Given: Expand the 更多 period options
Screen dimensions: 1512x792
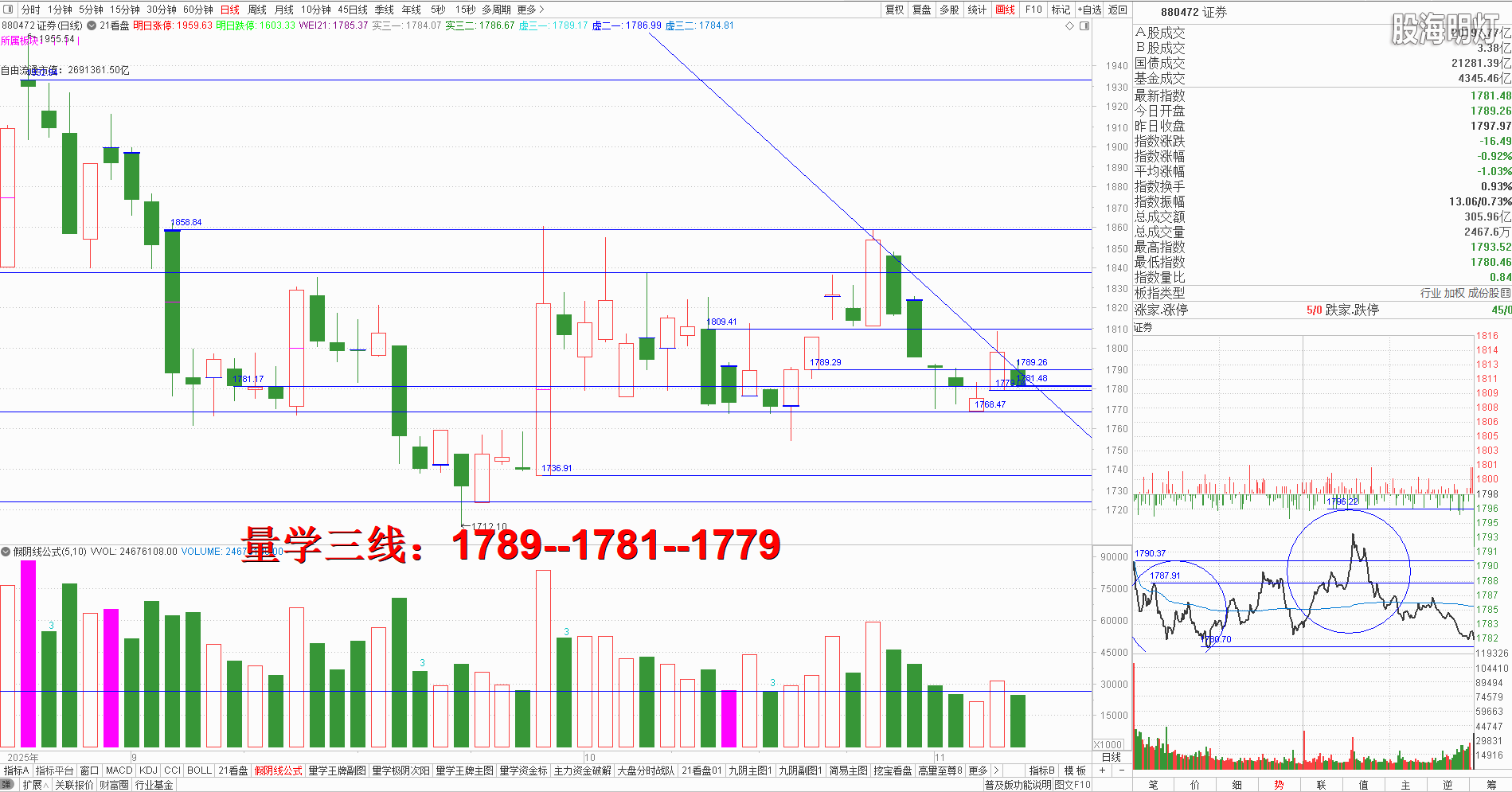Looking at the screenshot, I should point(530,10).
